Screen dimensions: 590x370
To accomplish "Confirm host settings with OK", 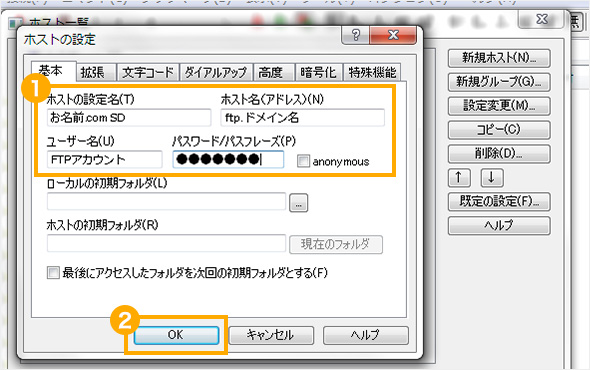I will coord(176,335).
